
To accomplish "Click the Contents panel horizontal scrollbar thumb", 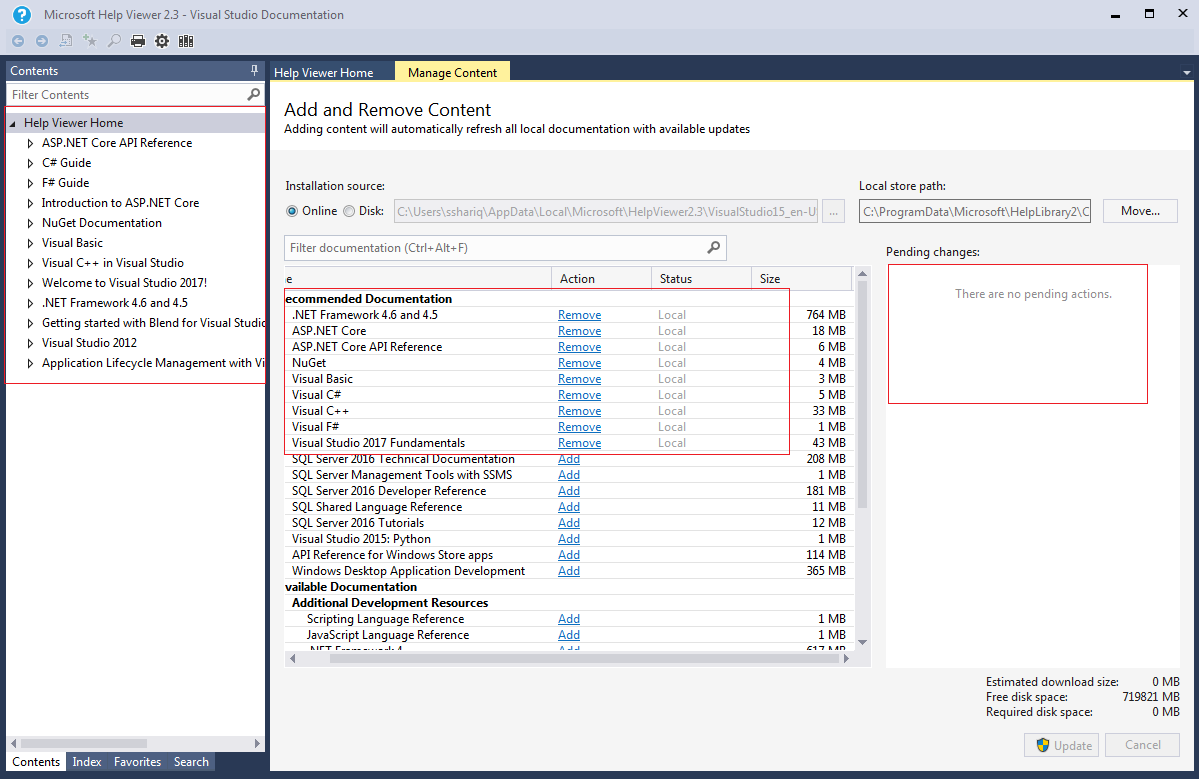I will [83, 743].
